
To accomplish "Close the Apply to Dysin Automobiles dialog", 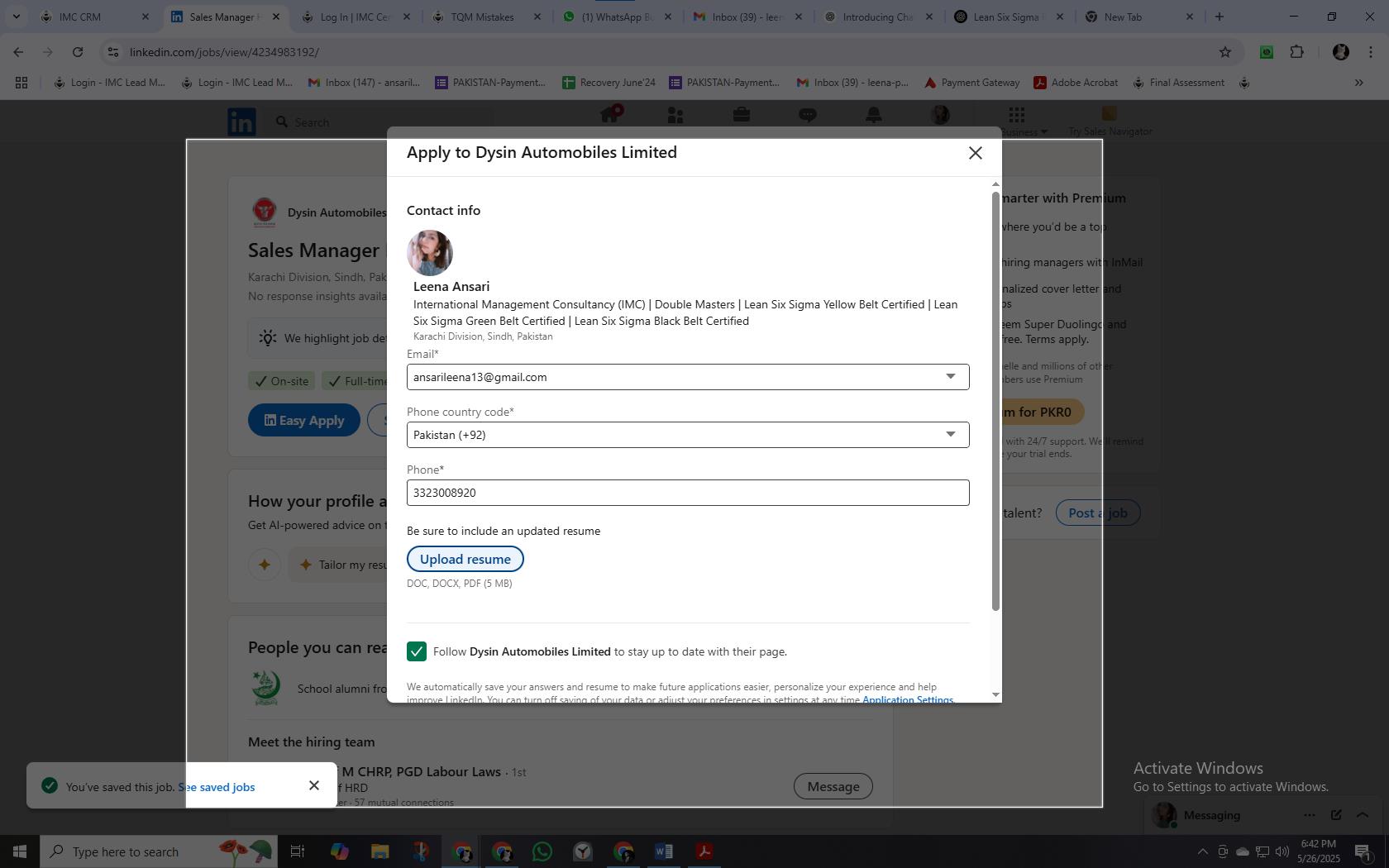I will (x=976, y=153).
